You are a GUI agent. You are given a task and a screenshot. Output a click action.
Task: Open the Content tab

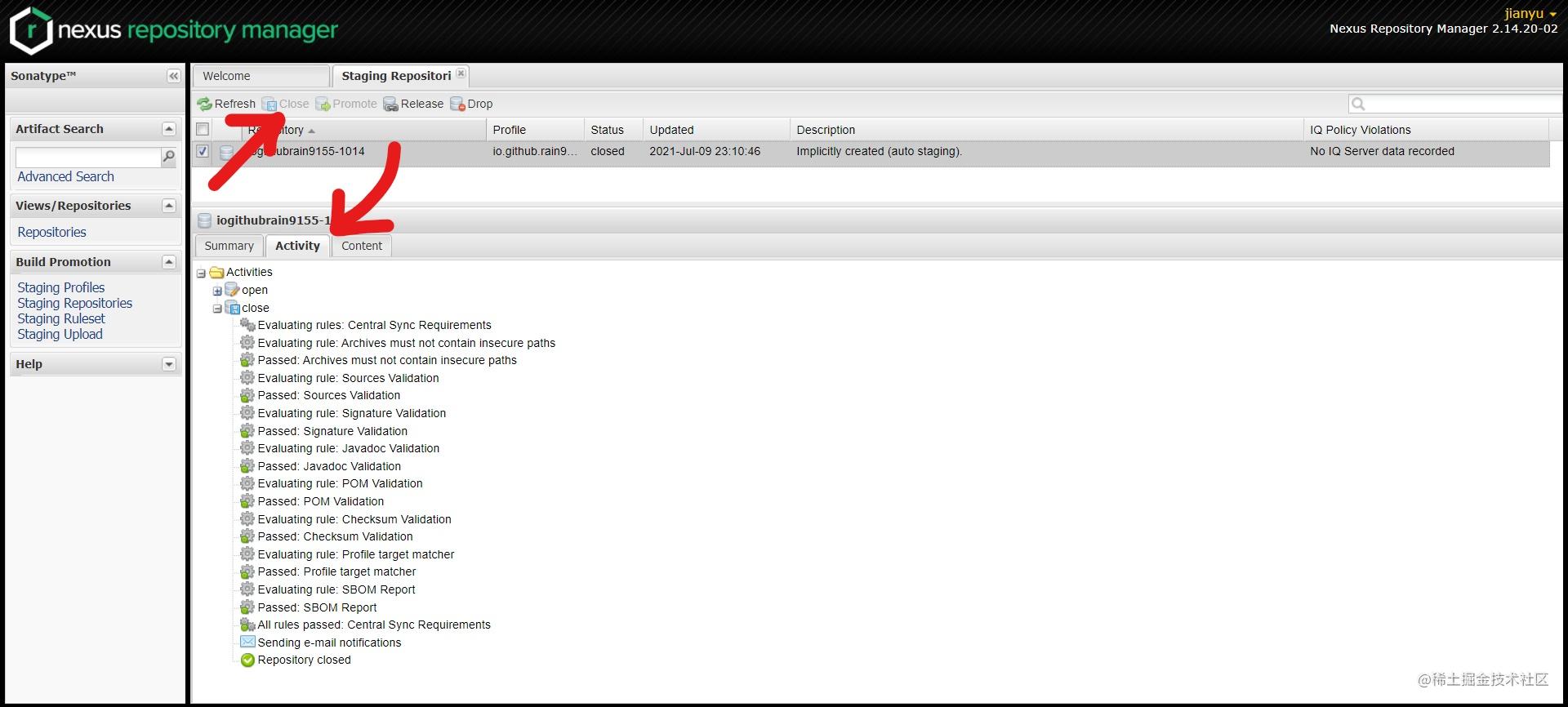click(x=362, y=246)
